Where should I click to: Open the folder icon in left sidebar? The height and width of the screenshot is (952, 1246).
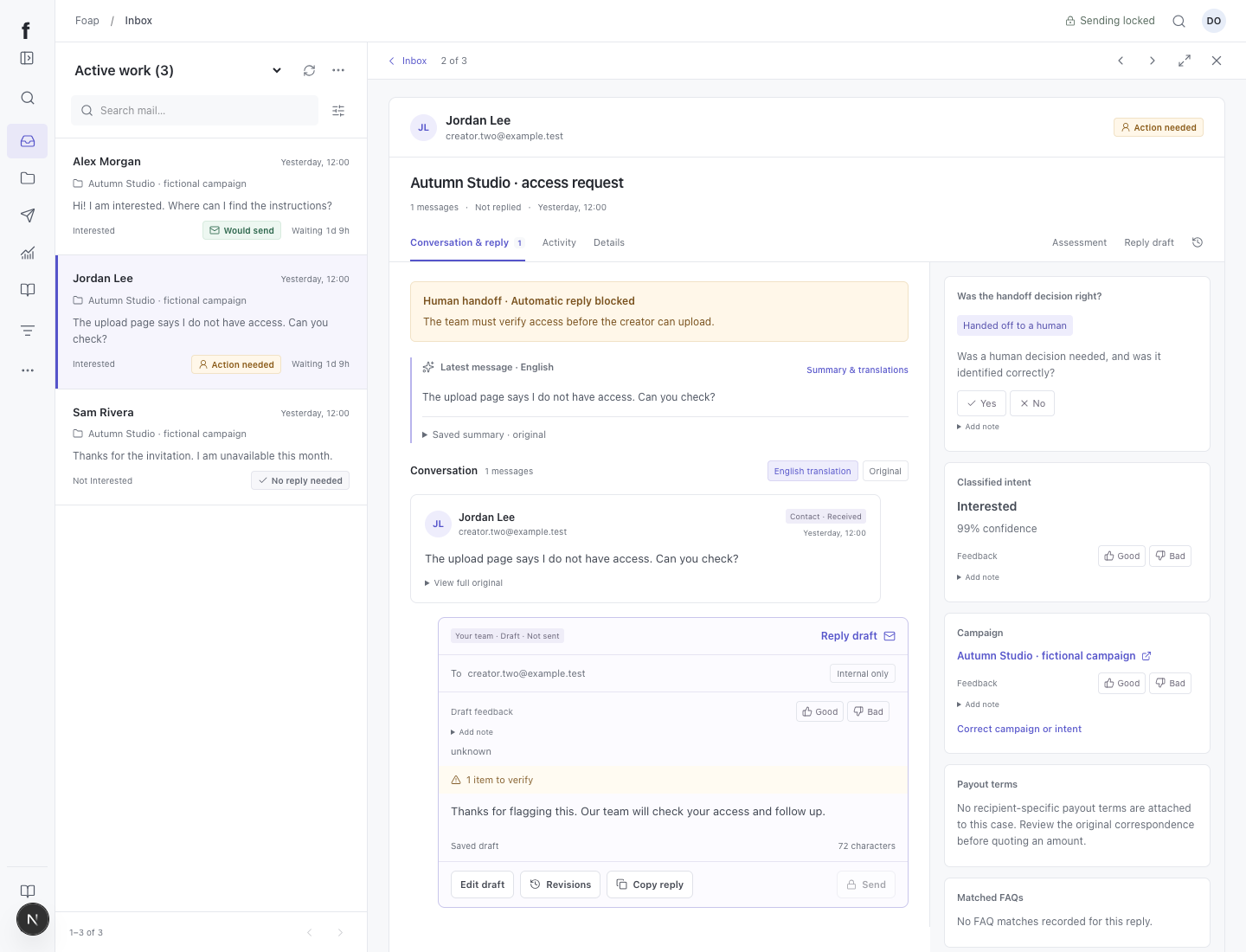click(28, 178)
